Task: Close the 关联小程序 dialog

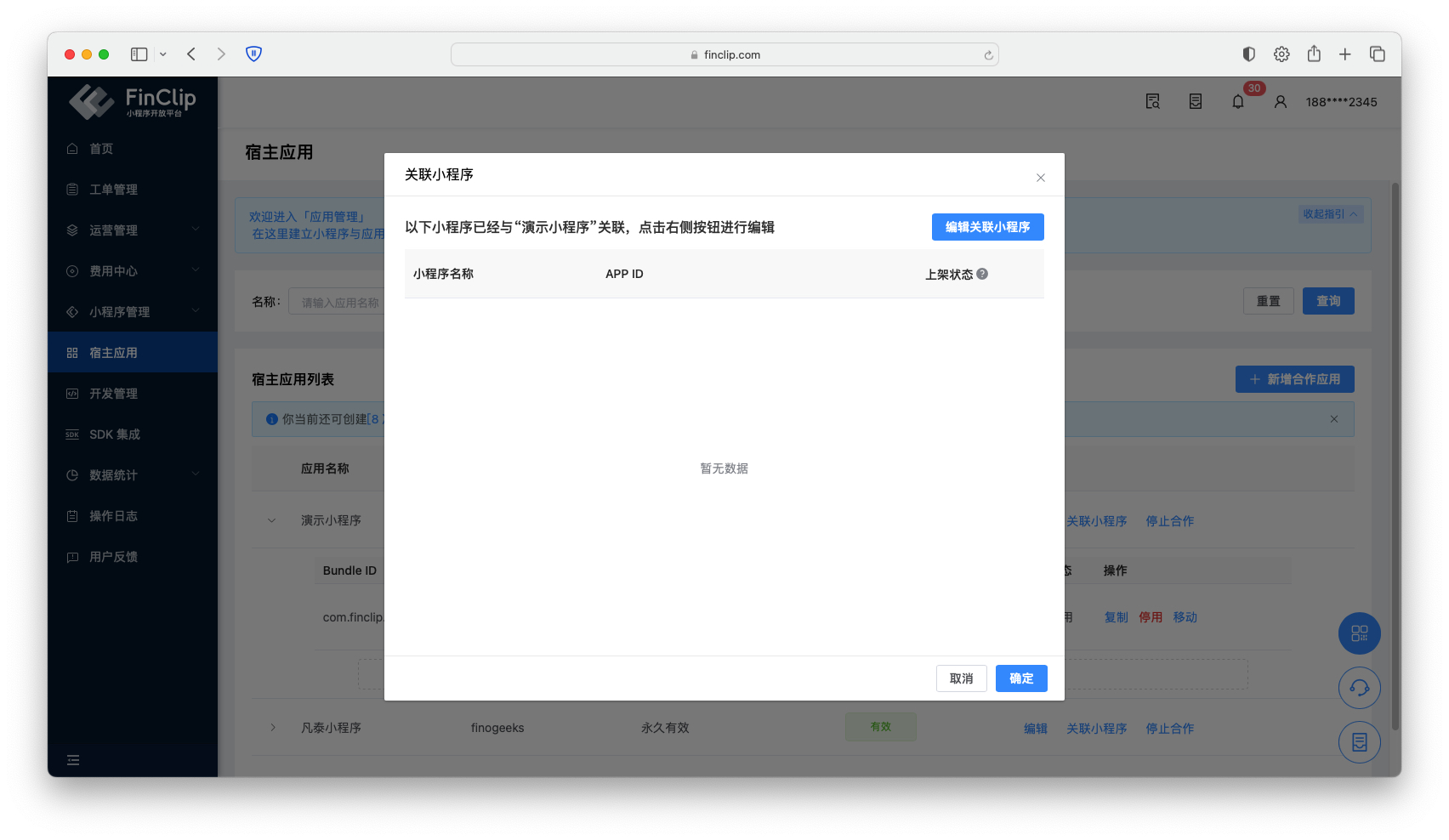Action: point(1040,178)
